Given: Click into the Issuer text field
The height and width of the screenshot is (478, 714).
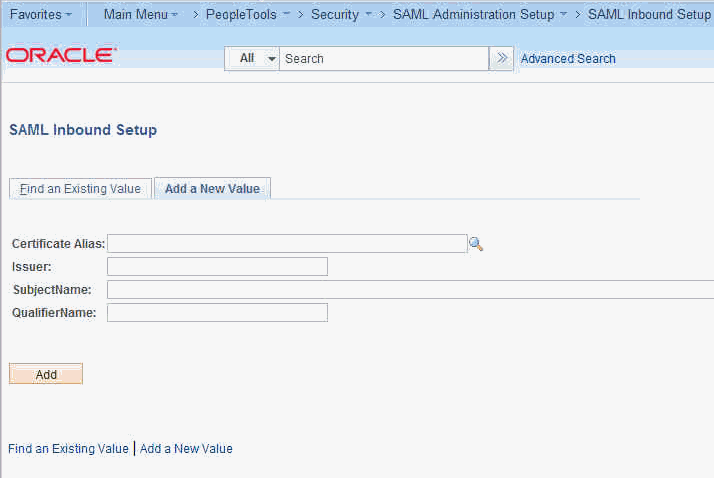Looking at the screenshot, I should (x=217, y=266).
